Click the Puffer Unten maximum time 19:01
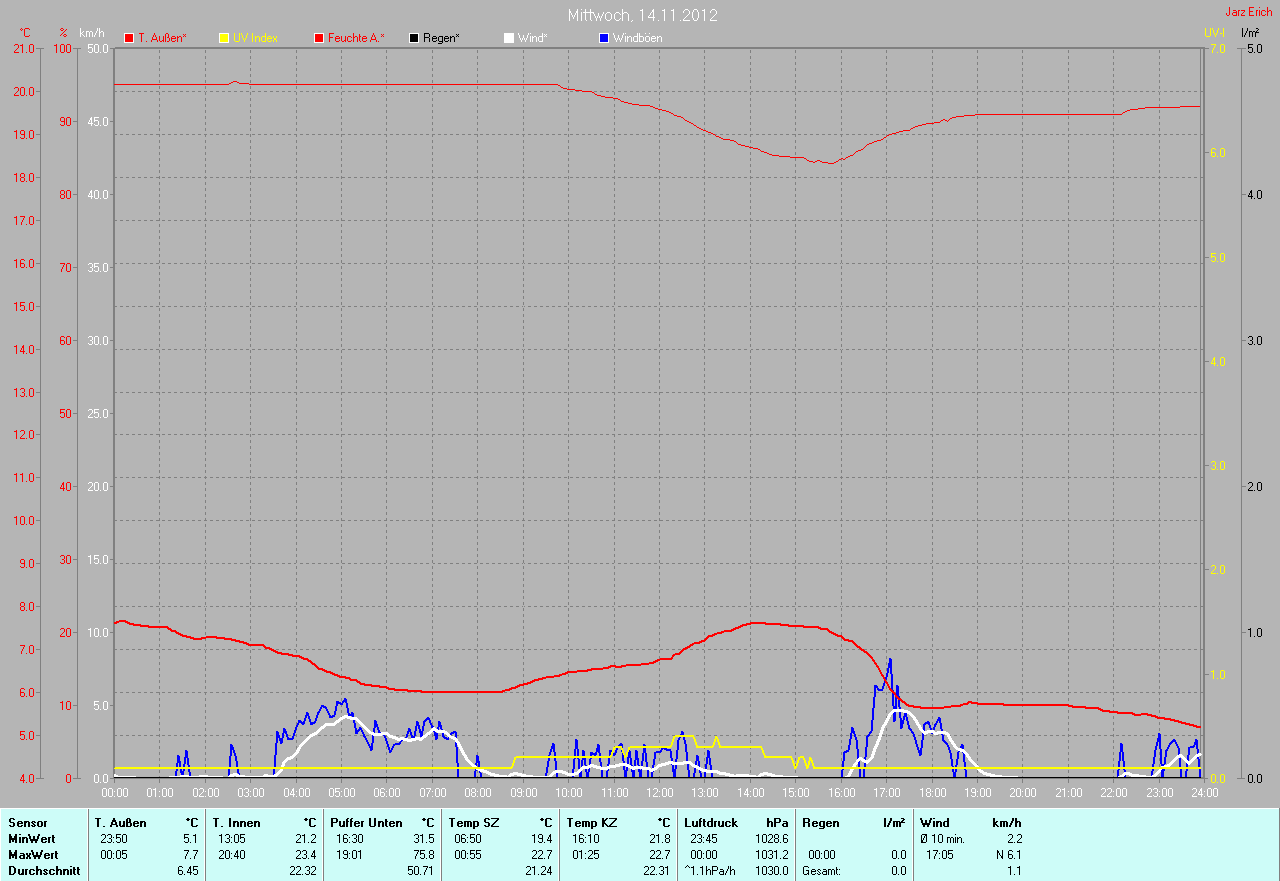The height and width of the screenshot is (881, 1280). (349, 855)
